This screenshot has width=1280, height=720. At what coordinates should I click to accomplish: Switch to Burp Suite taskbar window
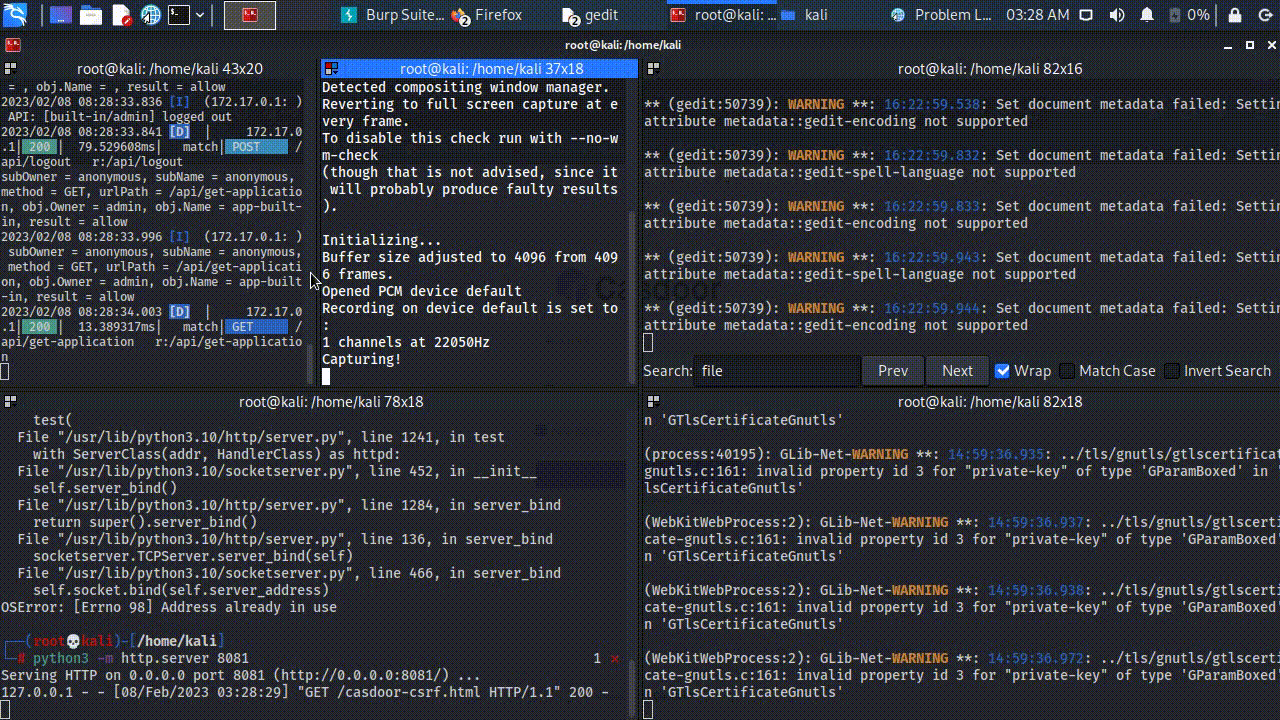coord(391,15)
